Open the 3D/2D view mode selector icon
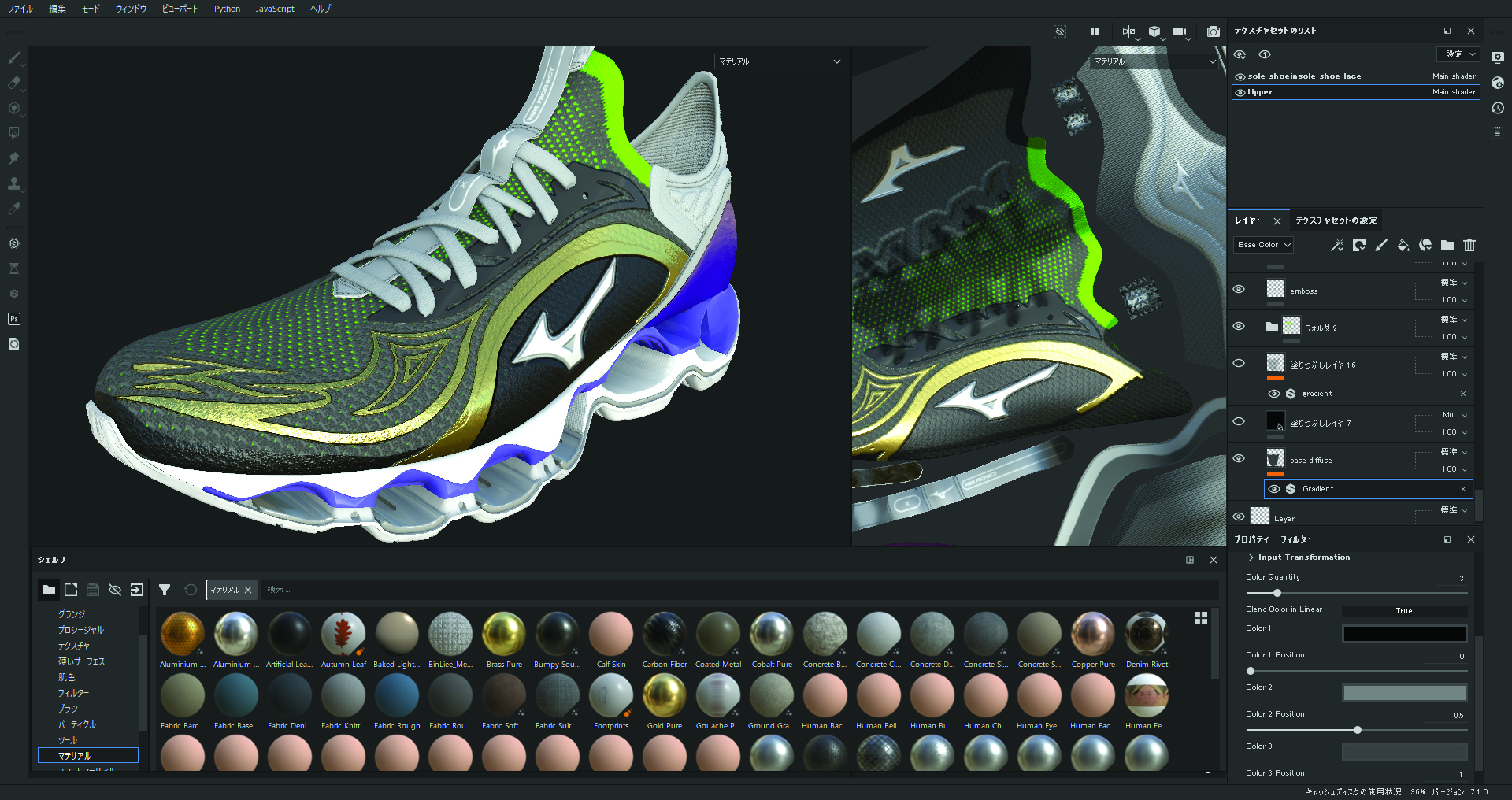Screen dimensions: 1512x800 [1129, 31]
